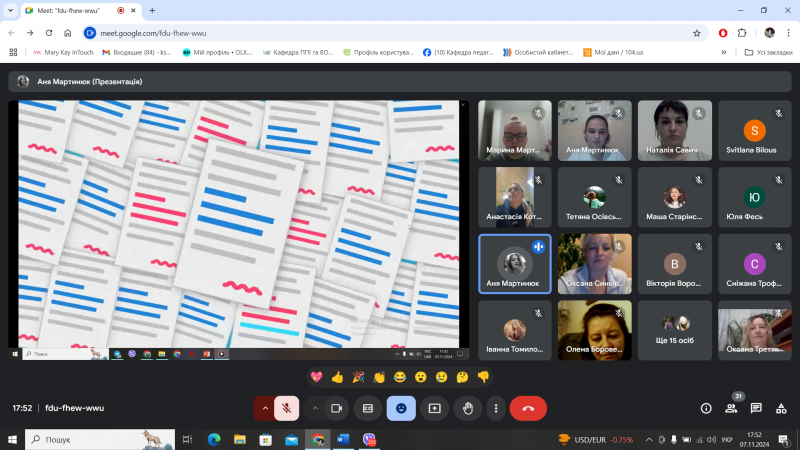Toggle closed captions
The image size is (800, 450).
point(368,408)
